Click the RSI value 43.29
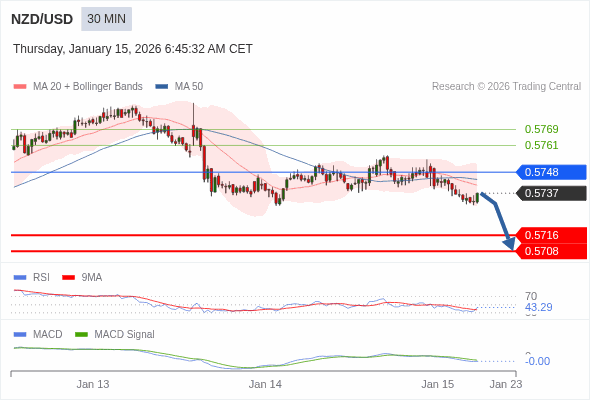This screenshot has width=590, height=400. click(538, 307)
